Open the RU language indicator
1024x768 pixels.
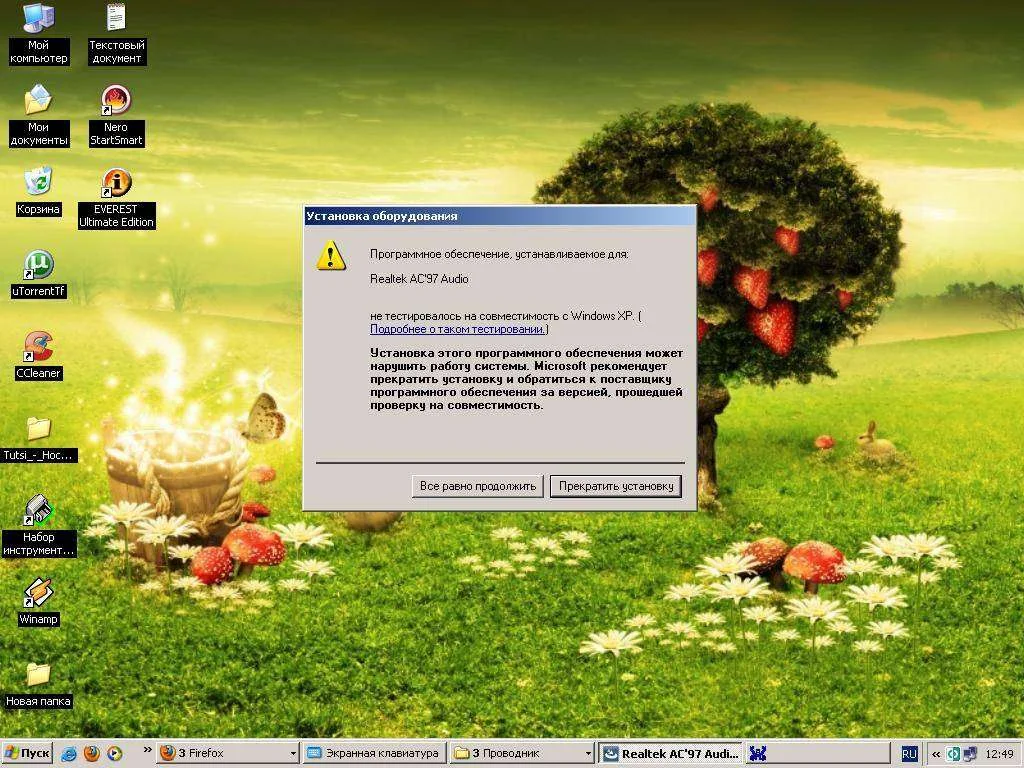point(909,754)
